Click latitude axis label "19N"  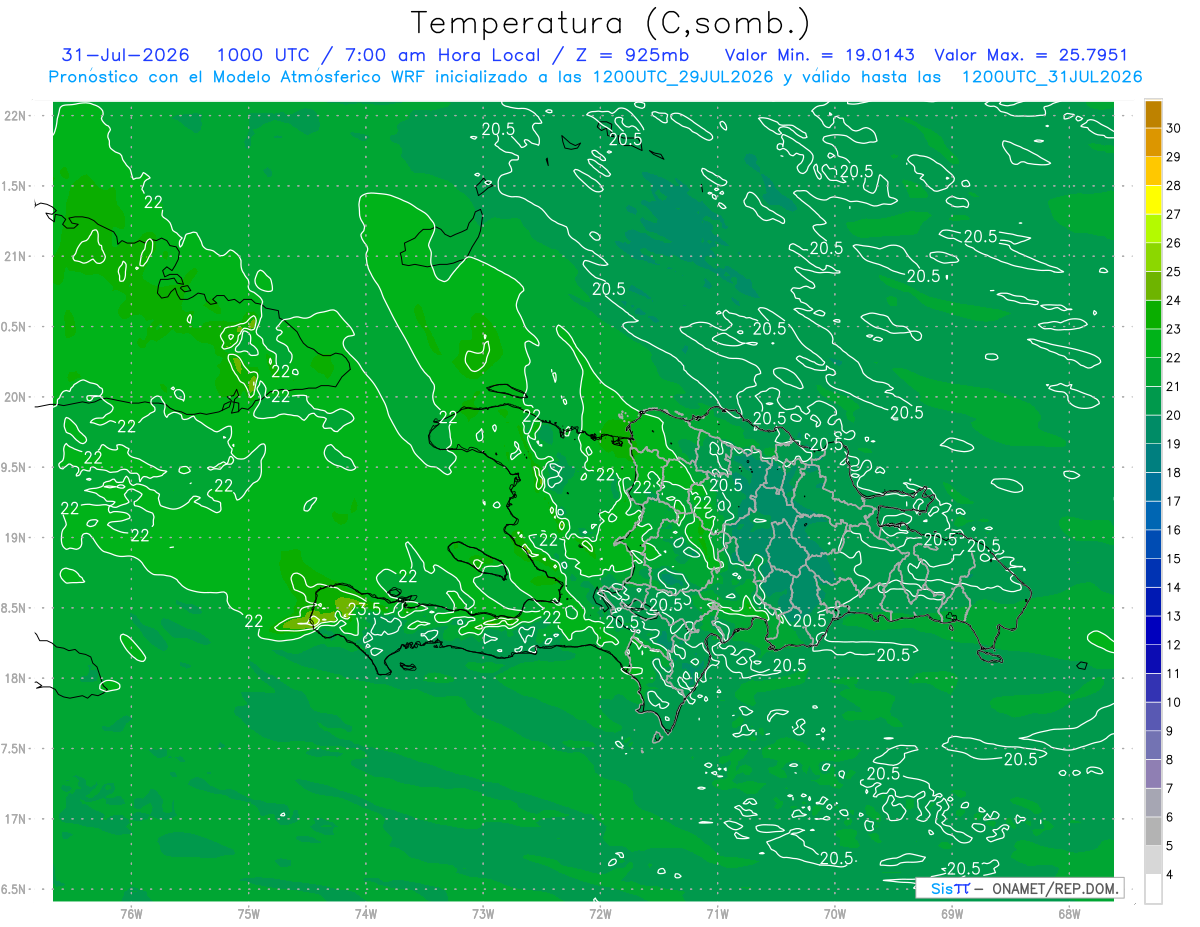(x=14, y=538)
